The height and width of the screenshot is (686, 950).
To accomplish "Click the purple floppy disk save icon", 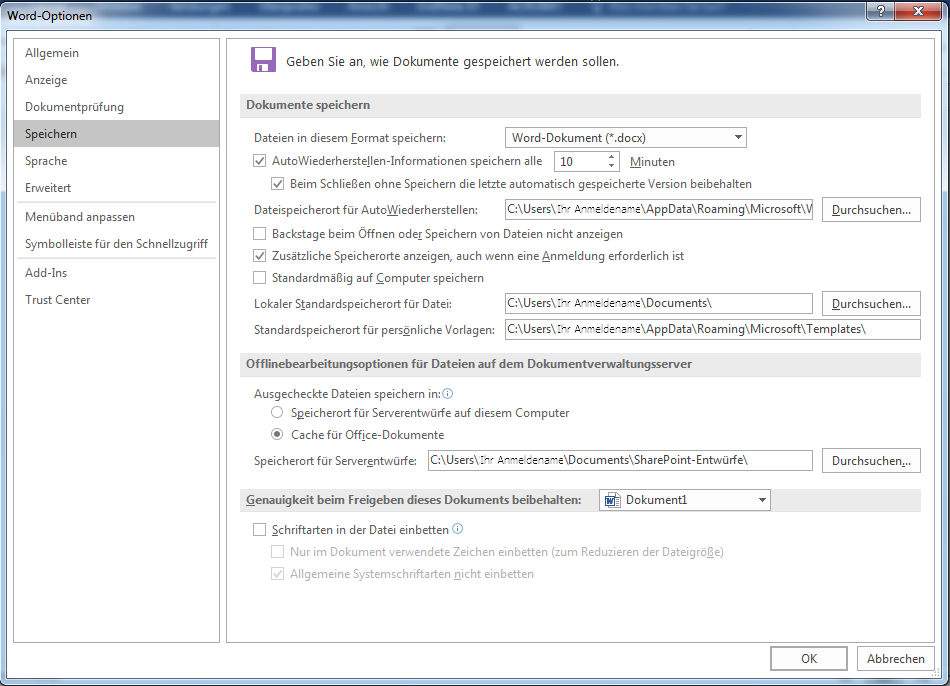I will tap(263, 60).
